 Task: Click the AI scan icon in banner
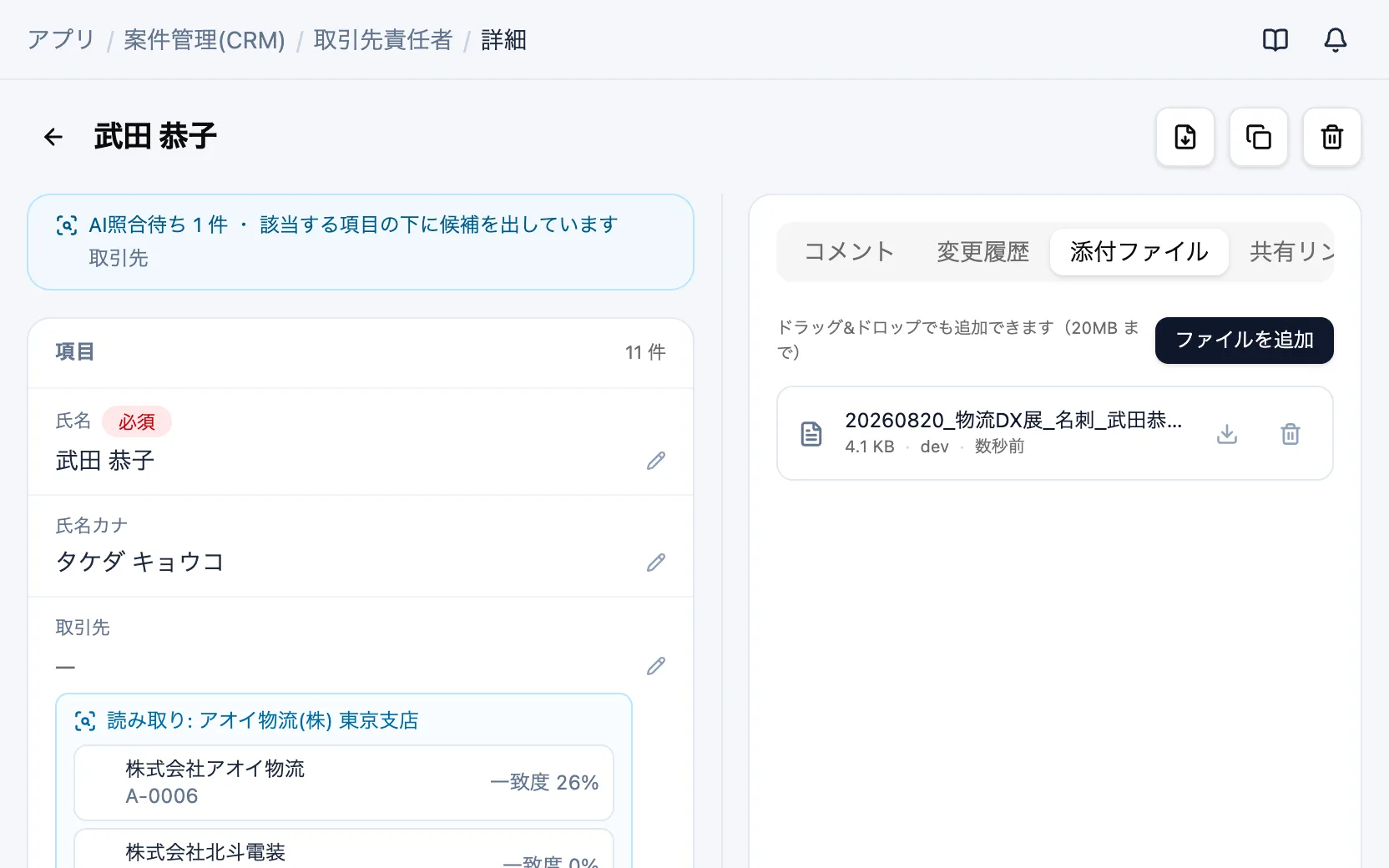[x=67, y=225]
